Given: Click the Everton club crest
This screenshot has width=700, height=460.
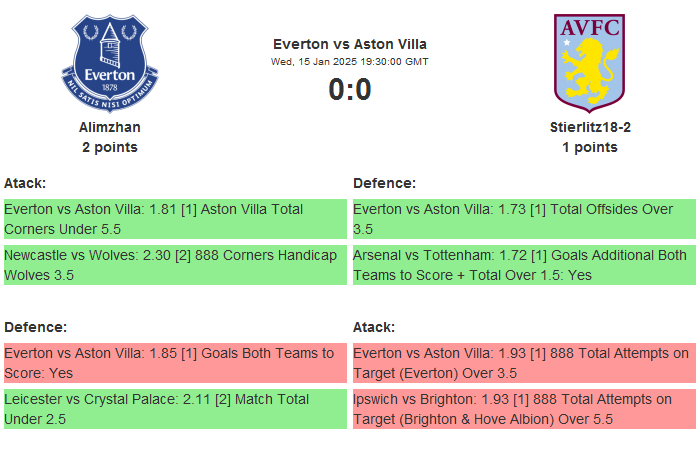Looking at the screenshot, I should pyautogui.click(x=110, y=64).
